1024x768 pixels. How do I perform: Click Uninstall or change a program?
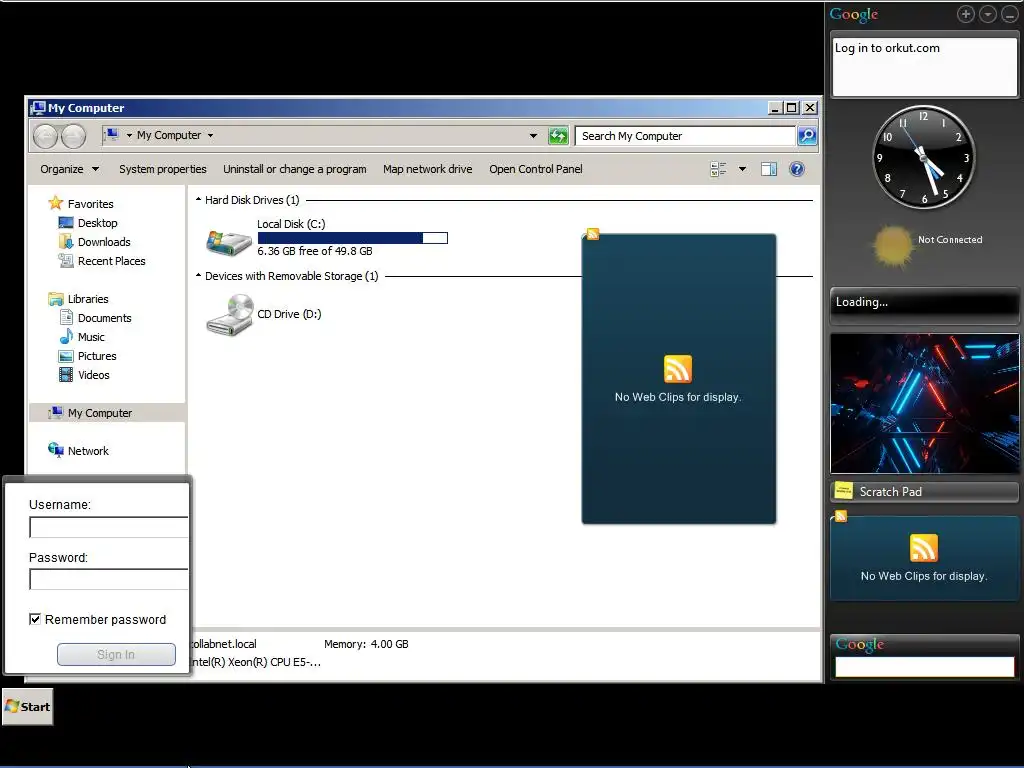[x=295, y=169]
